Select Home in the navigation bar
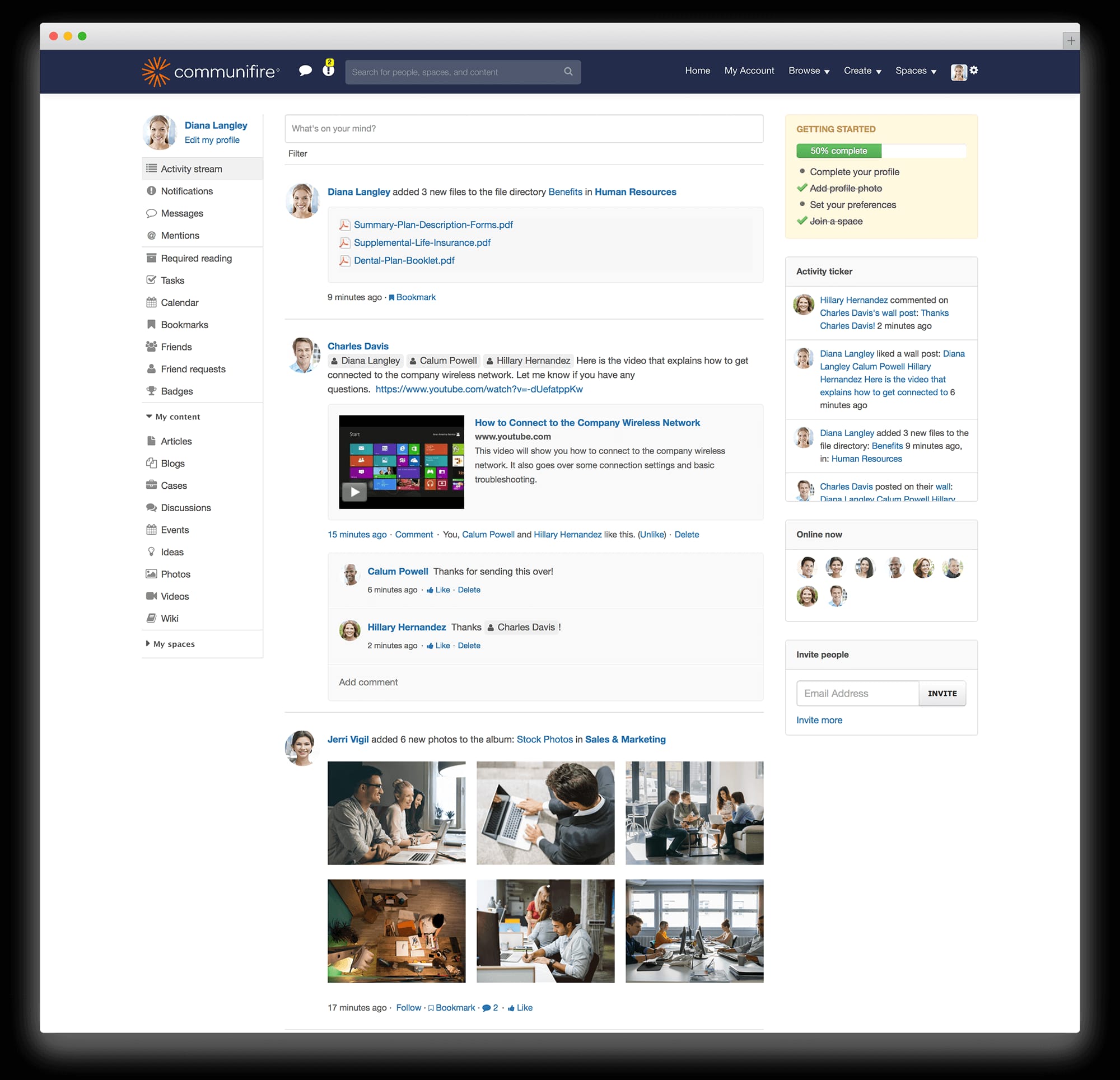Viewport: 1120px width, 1080px height. point(697,71)
